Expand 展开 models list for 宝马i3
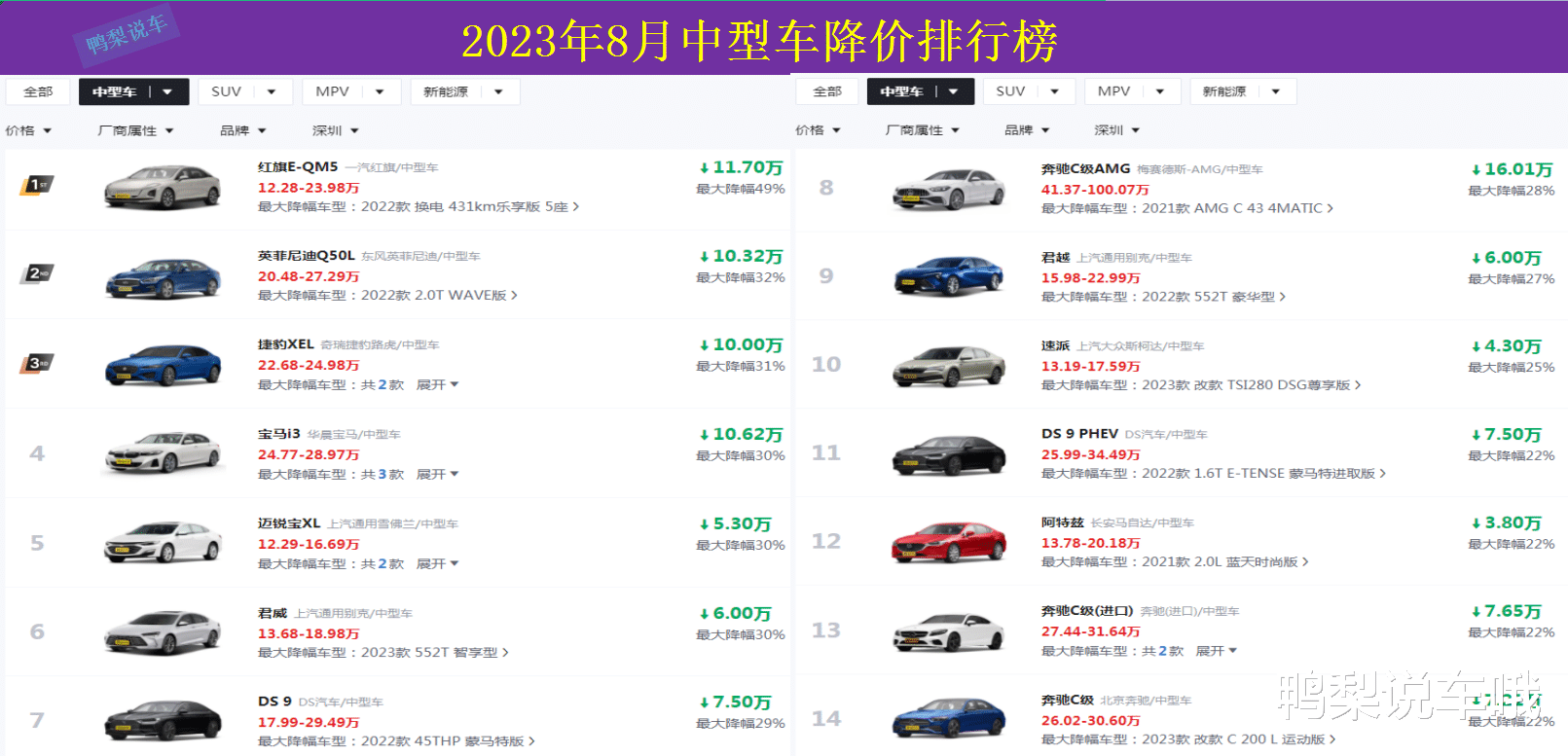The image size is (1568, 756). click(437, 475)
